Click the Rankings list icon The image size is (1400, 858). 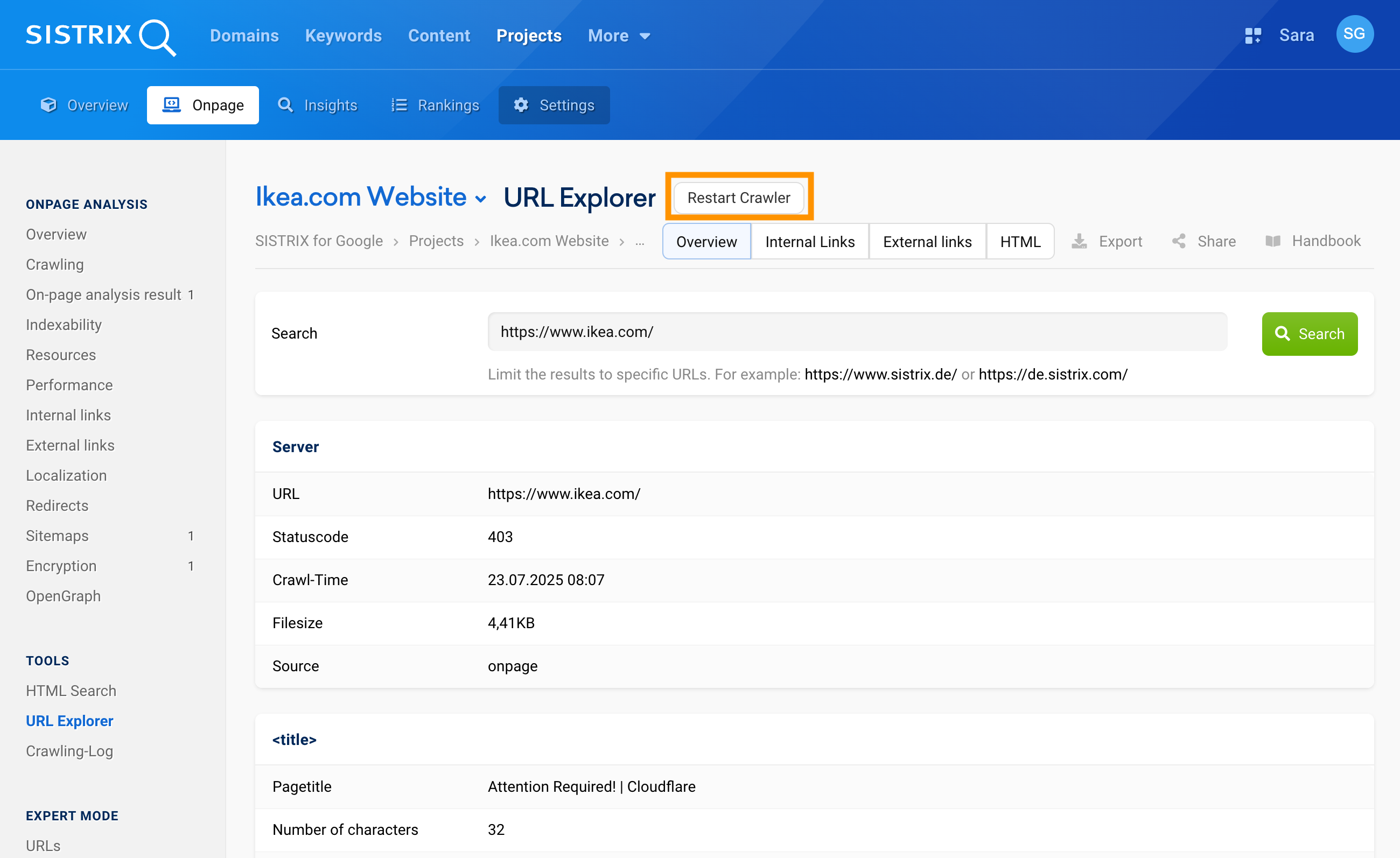pyautogui.click(x=399, y=105)
